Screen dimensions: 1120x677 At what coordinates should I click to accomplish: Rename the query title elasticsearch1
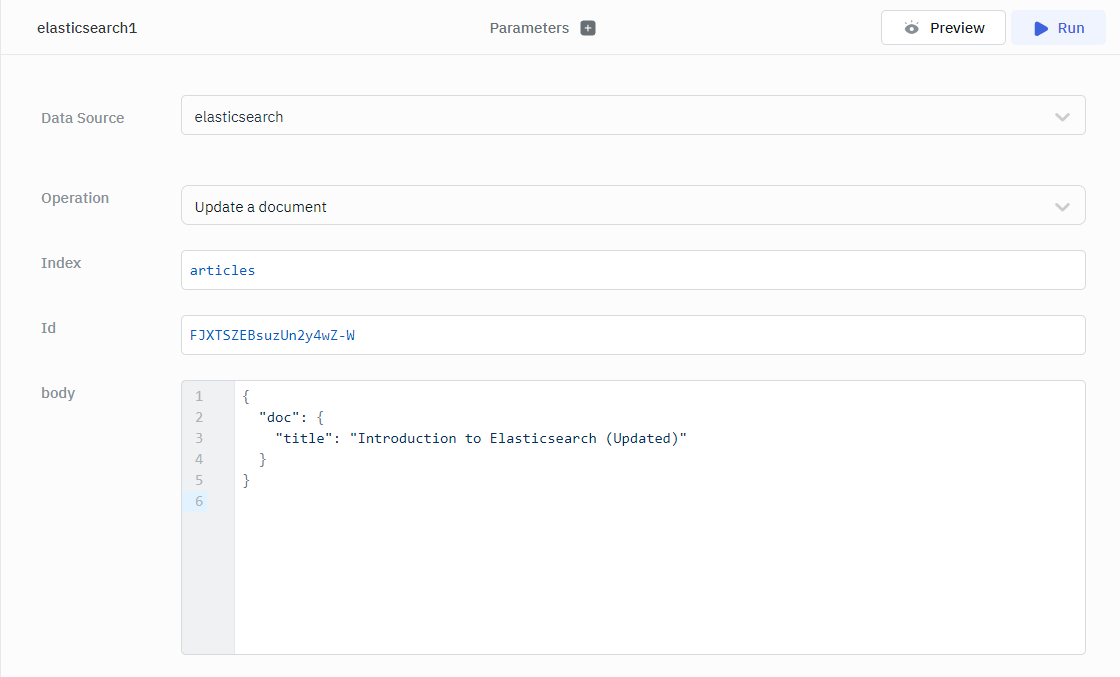pyautogui.click(x=87, y=28)
